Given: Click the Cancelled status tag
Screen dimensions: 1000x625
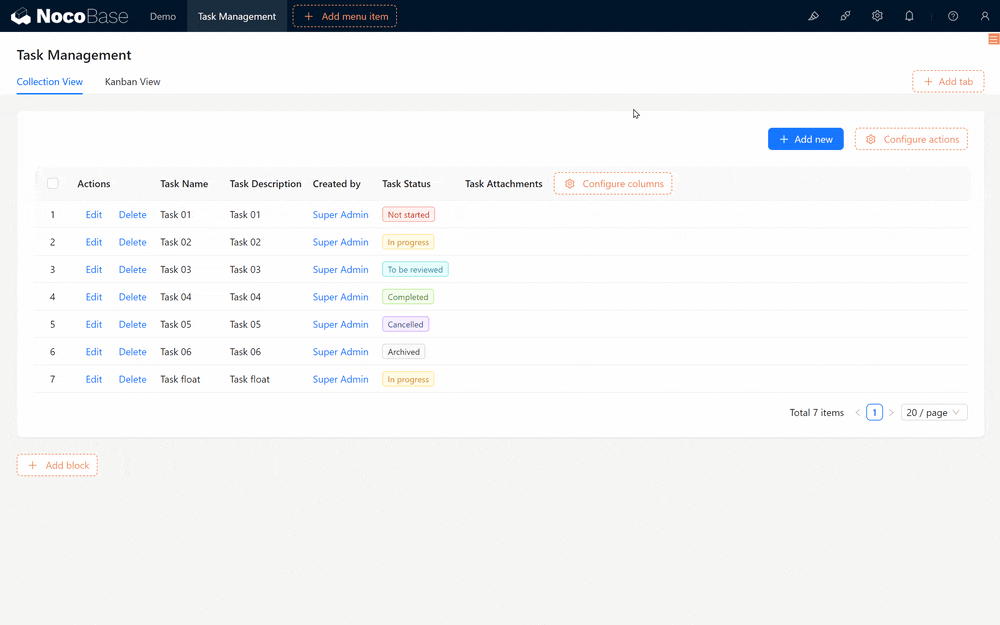Looking at the screenshot, I should pos(406,325).
